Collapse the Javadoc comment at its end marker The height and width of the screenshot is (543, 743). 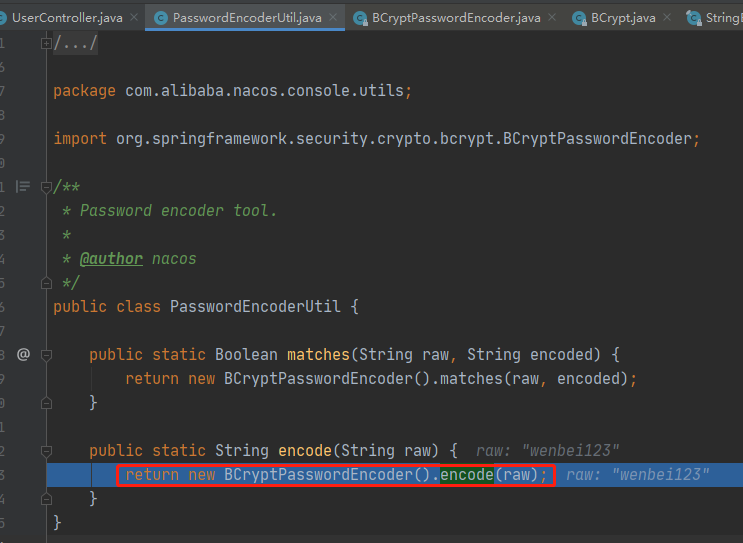point(46,283)
